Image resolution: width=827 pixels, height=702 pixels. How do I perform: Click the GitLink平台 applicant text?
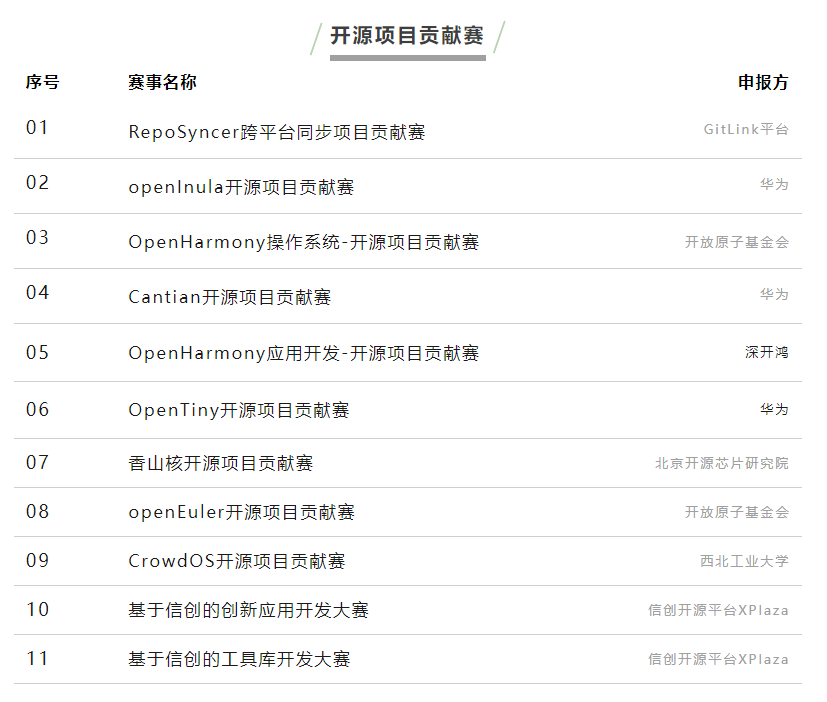pos(745,129)
